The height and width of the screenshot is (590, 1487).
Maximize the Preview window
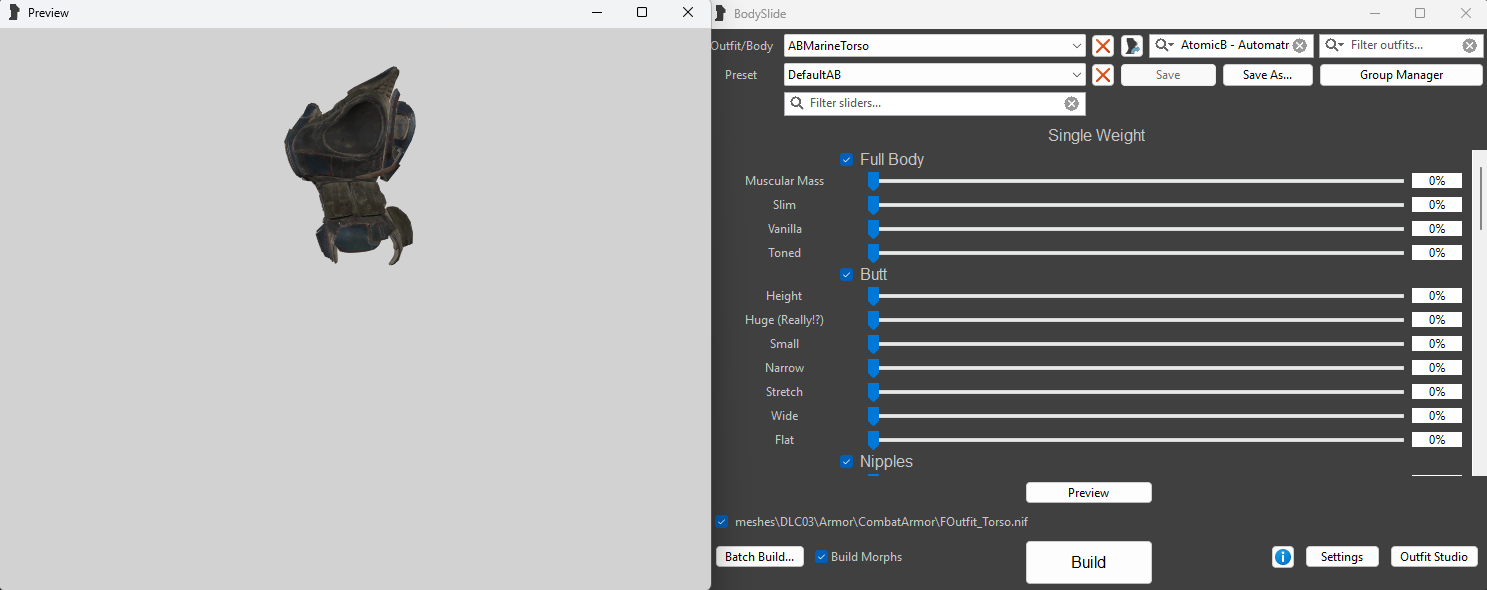[642, 12]
